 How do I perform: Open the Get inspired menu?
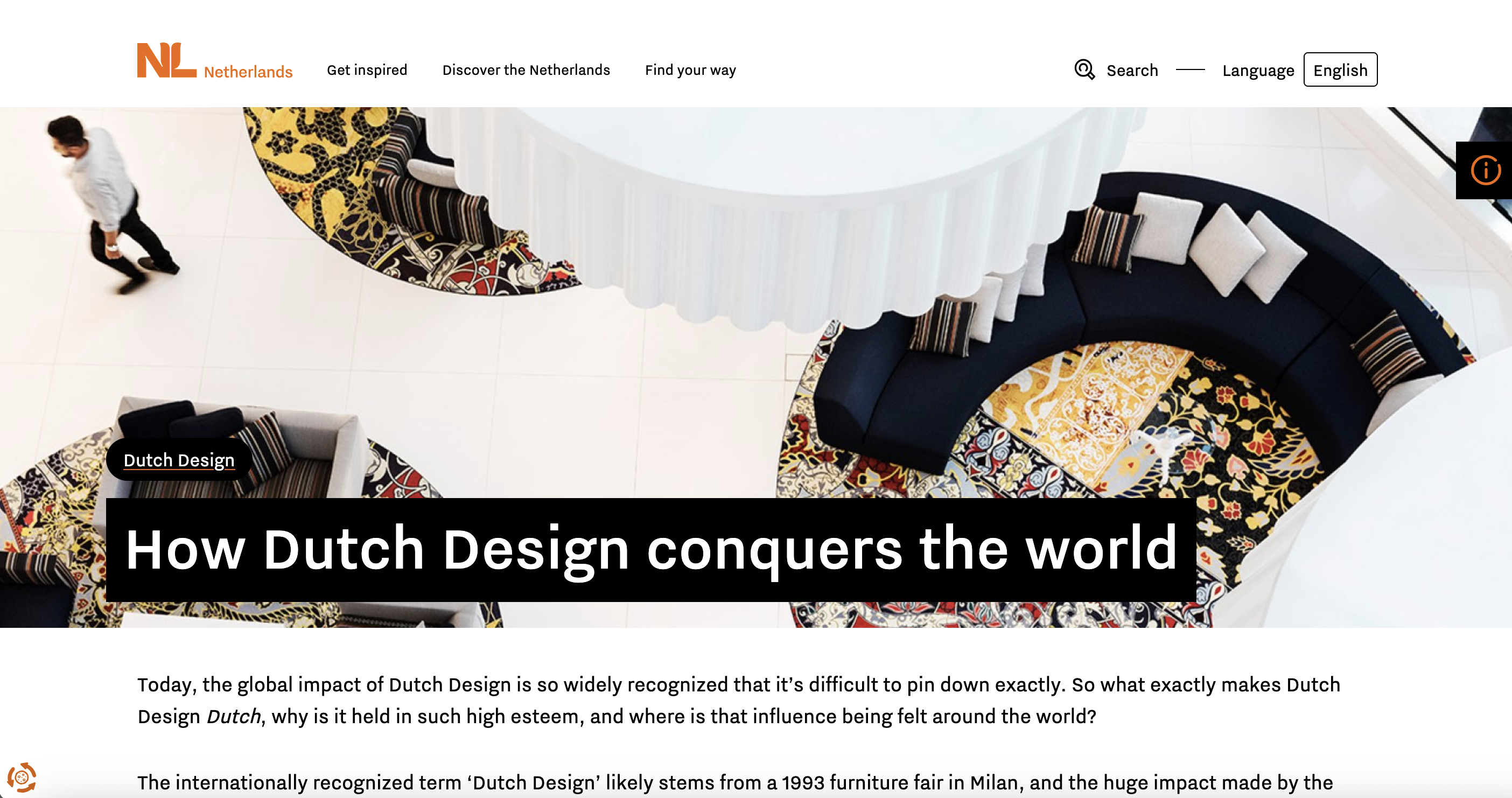point(367,70)
